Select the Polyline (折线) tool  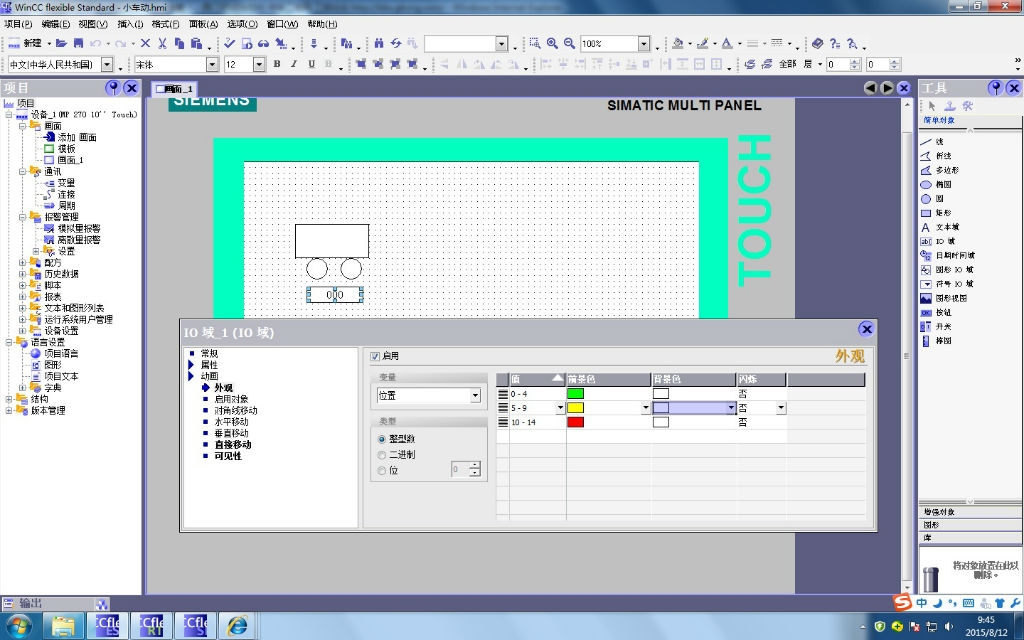(x=935, y=156)
